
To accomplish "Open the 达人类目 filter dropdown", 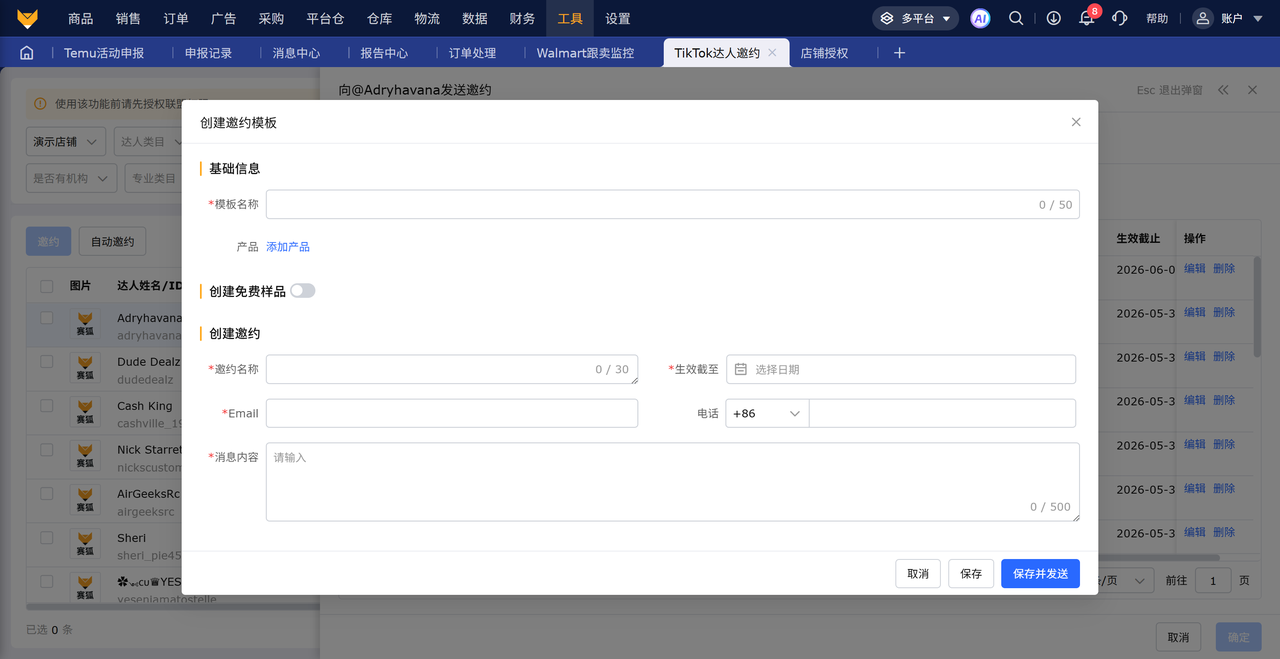I will pyautogui.click(x=150, y=142).
